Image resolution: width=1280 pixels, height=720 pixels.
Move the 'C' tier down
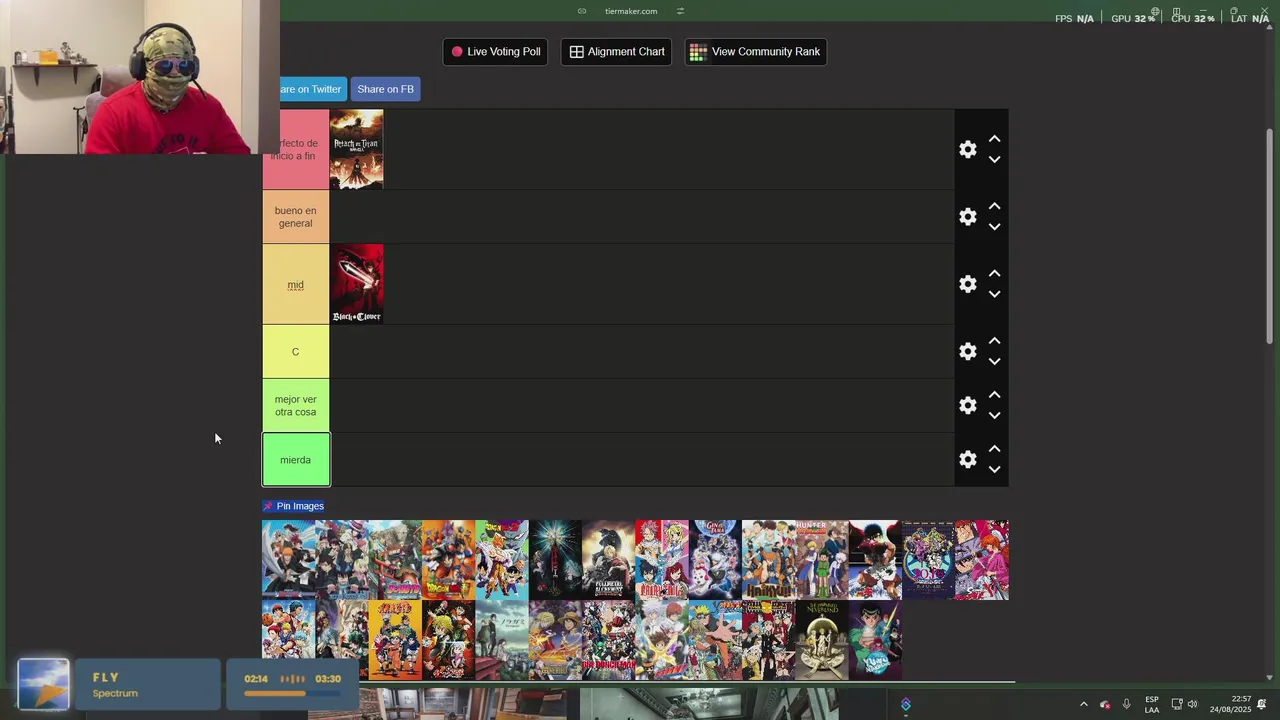[994, 362]
